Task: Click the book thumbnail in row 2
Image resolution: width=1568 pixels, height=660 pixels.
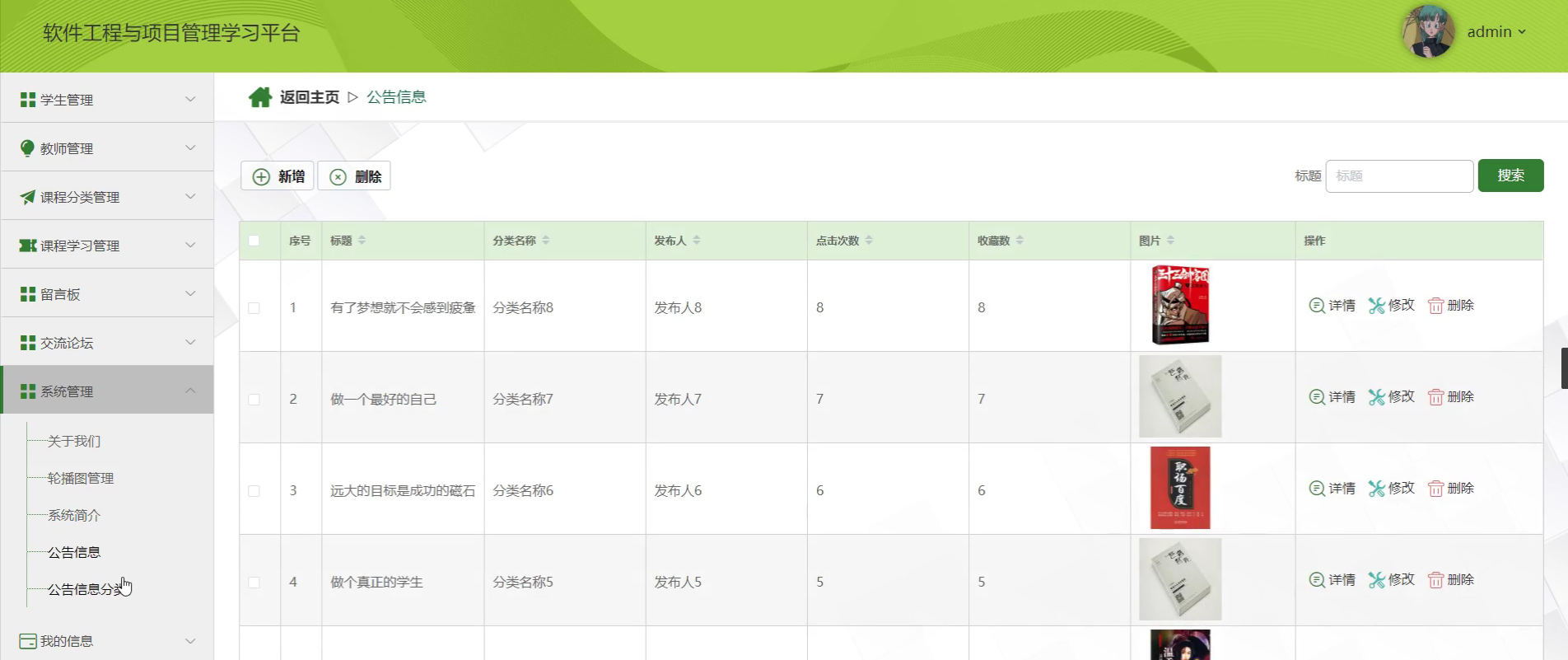Action: coord(1180,396)
